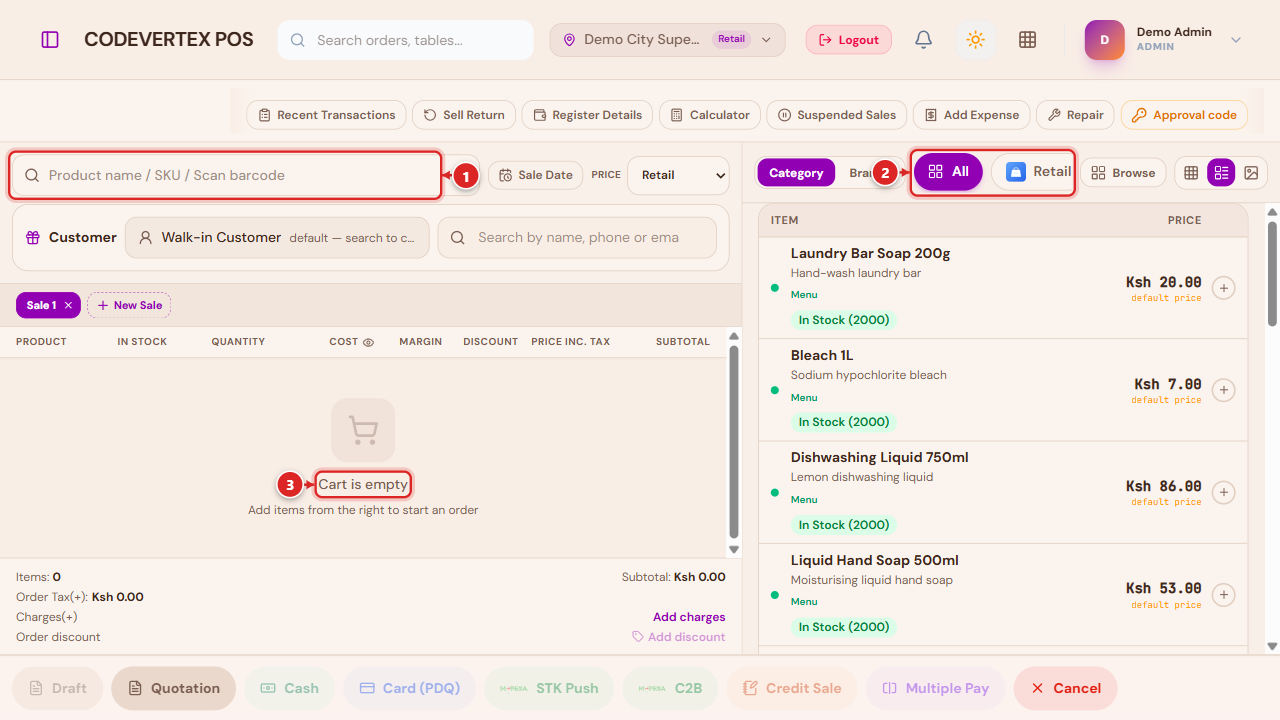Viewport: 1280px width, 720px height.
Task: Pay with Cash
Action: tap(289, 688)
